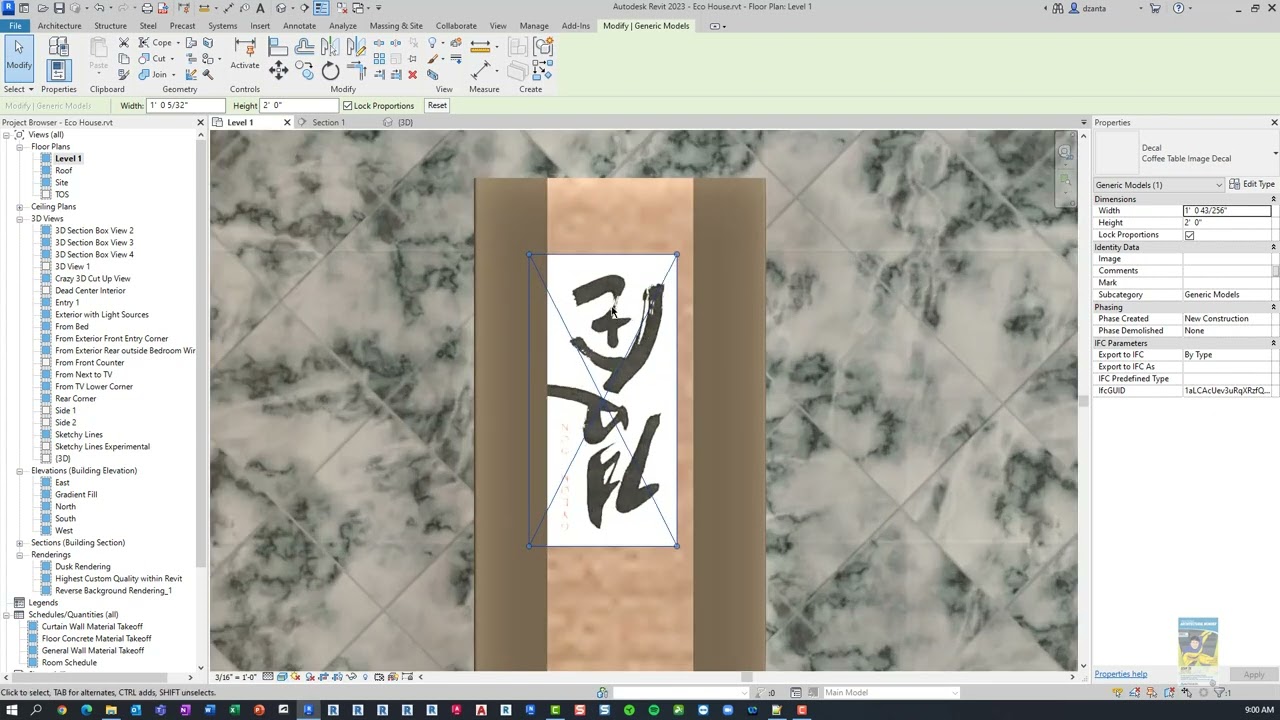Pick the Mirror - Draw Axis tool

point(356,46)
